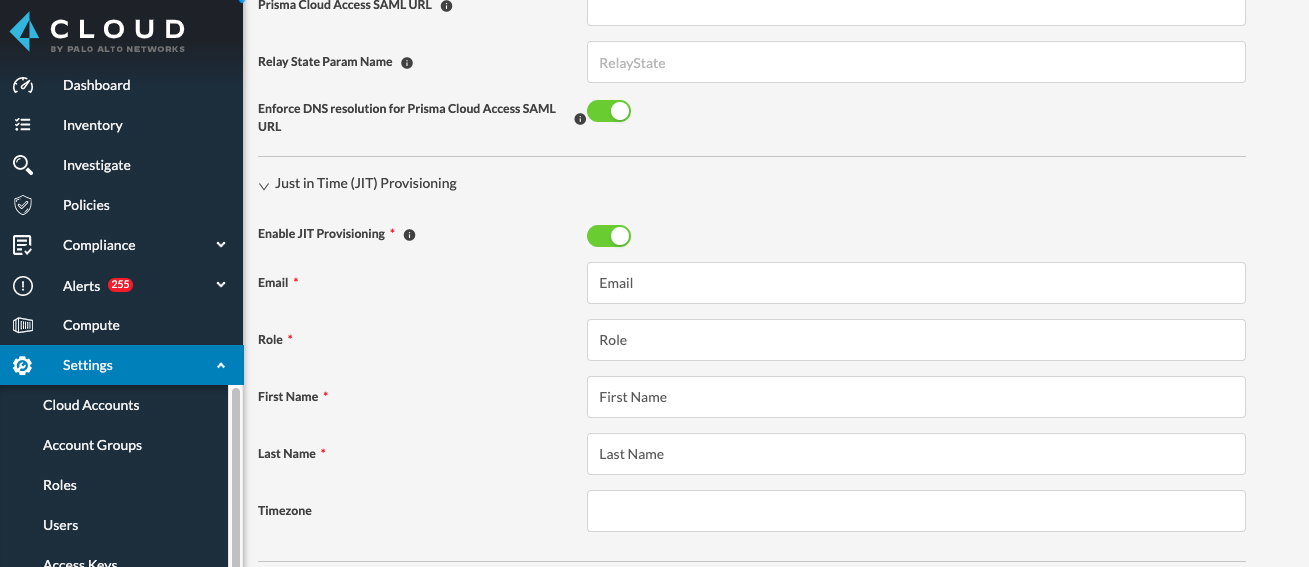This screenshot has width=1309, height=567.
Task: Click the Dashboard gauge icon
Action: click(23, 85)
